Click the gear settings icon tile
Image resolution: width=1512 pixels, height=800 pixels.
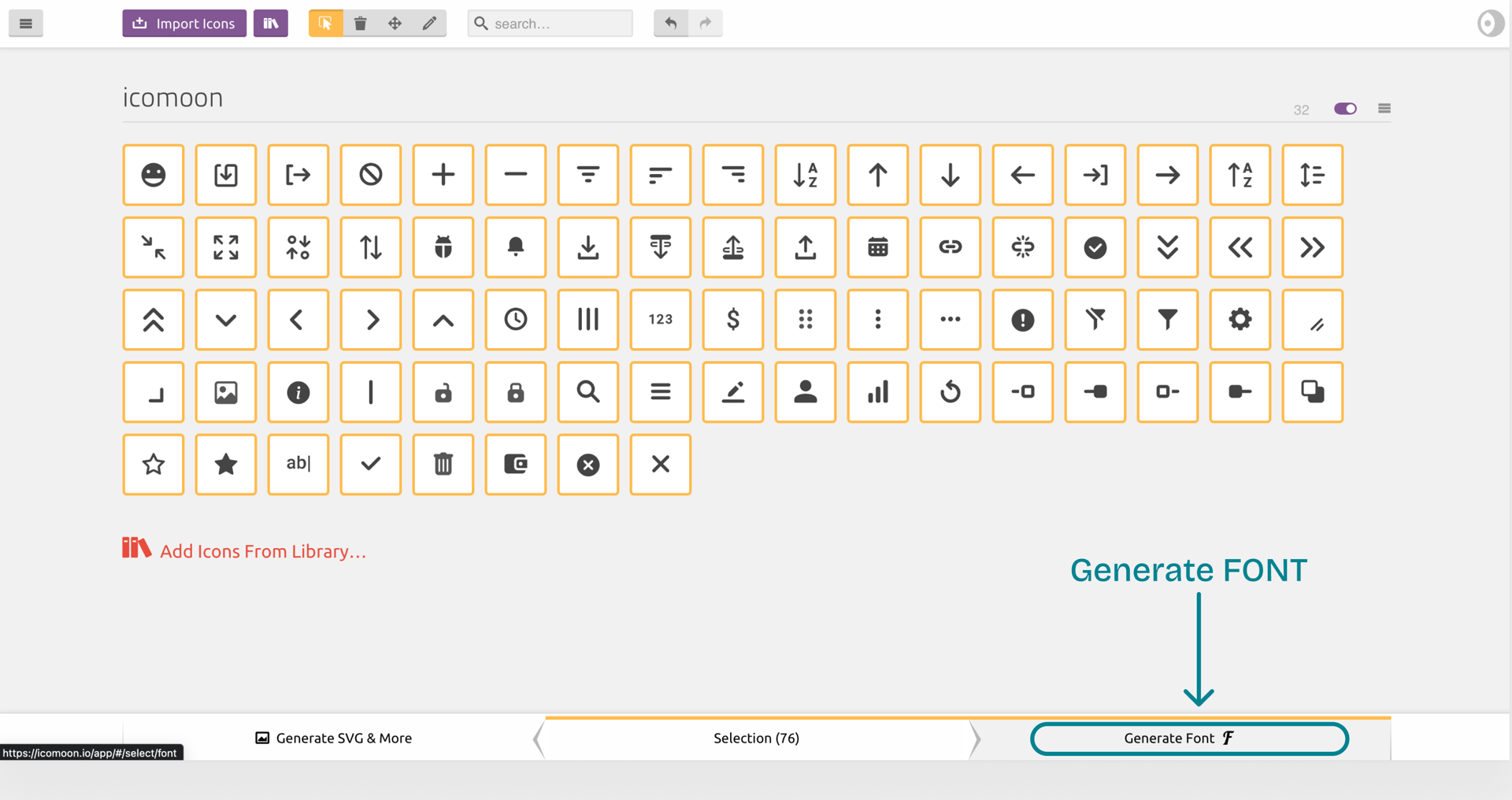(x=1240, y=320)
